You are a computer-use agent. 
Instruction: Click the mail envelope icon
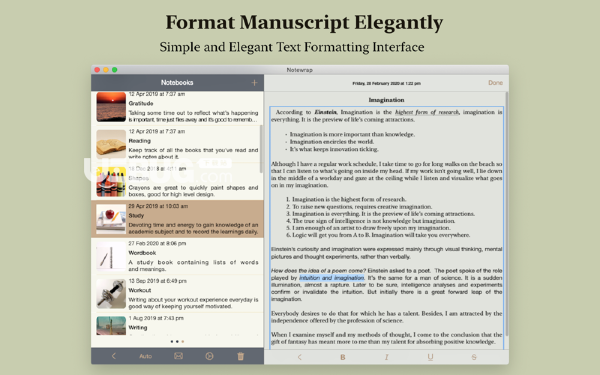pyautogui.click(x=178, y=356)
